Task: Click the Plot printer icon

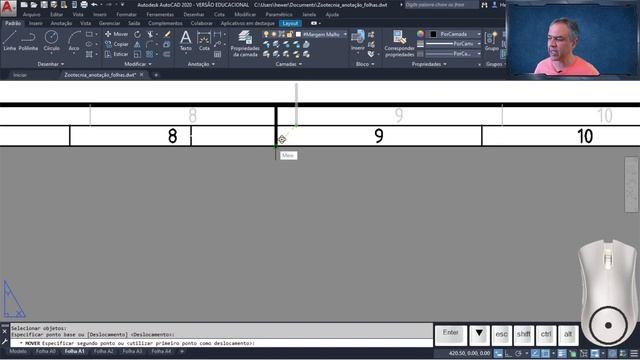Action: click(84, 5)
